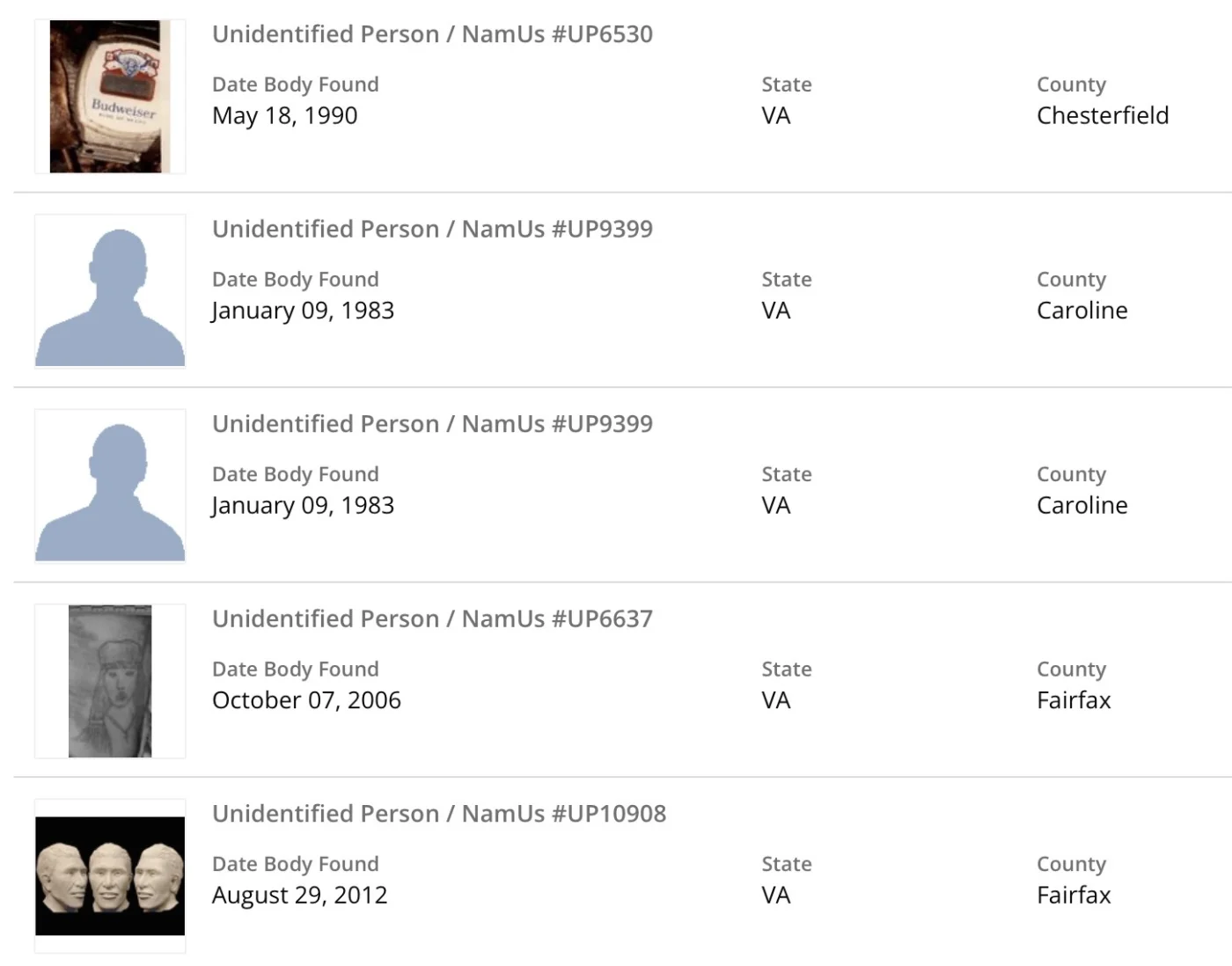
Task: Open the NamUs #UP10908 case title
Action: pyautogui.click(x=439, y=814)
